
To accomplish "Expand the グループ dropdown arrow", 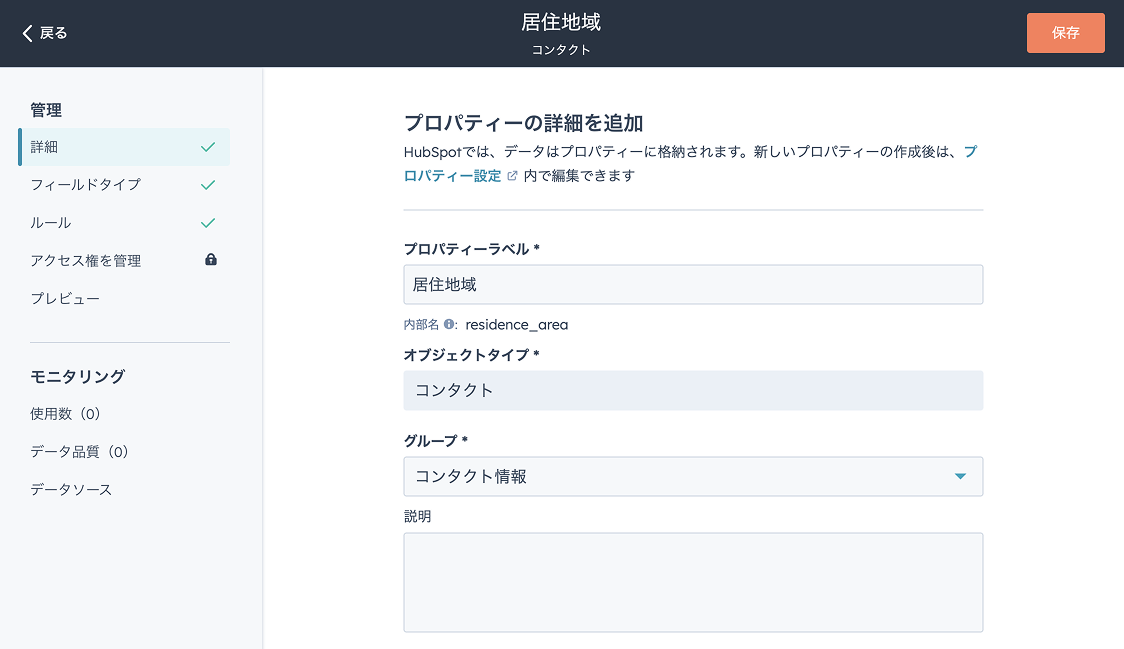I will [x=960, y=477].
